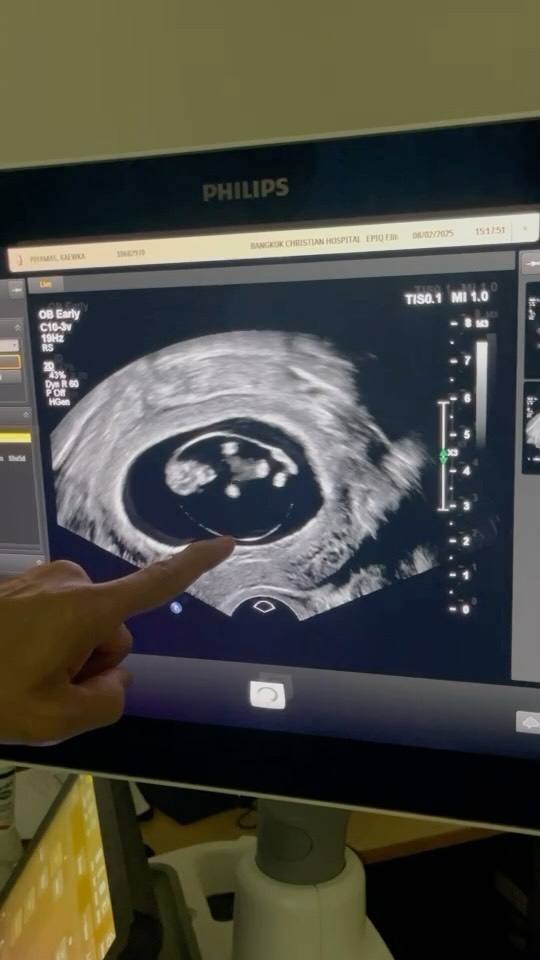
Task: Collapse the middle left panel section chevron
Action: tap(26, 415)
